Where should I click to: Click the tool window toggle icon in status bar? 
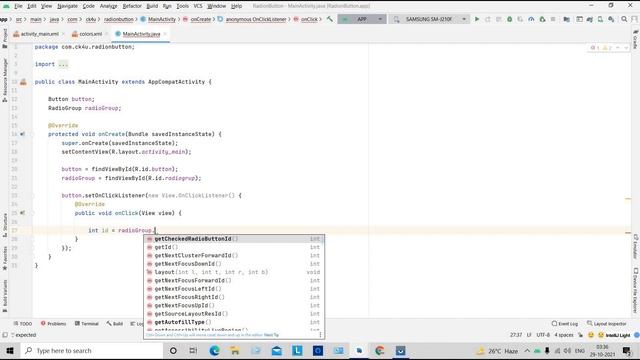(x=5, y=335)
